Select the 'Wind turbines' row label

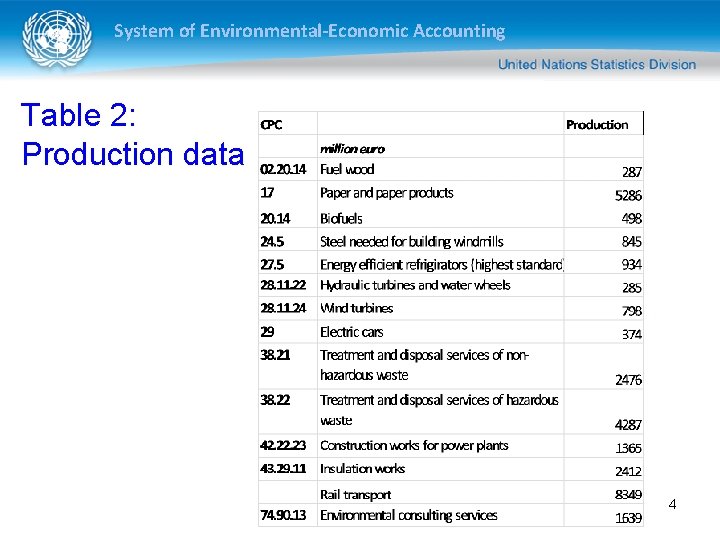pos(356,308)
